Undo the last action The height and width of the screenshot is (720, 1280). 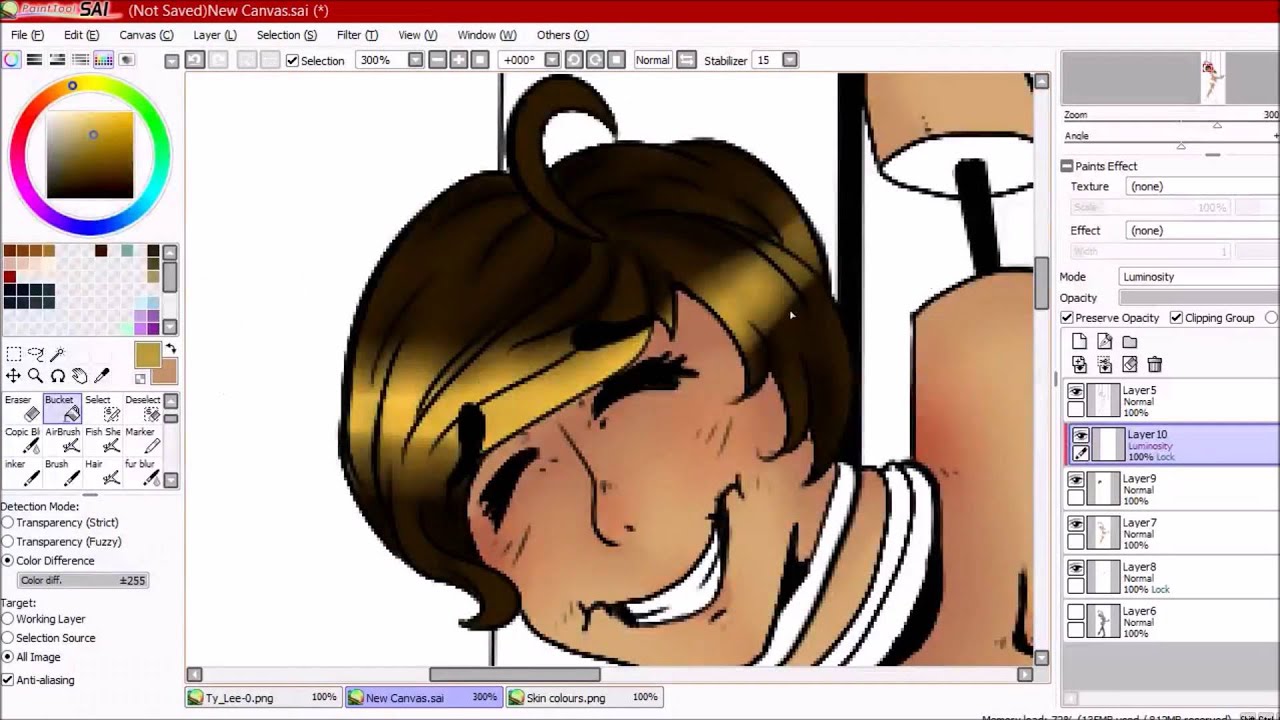[194, 60]
